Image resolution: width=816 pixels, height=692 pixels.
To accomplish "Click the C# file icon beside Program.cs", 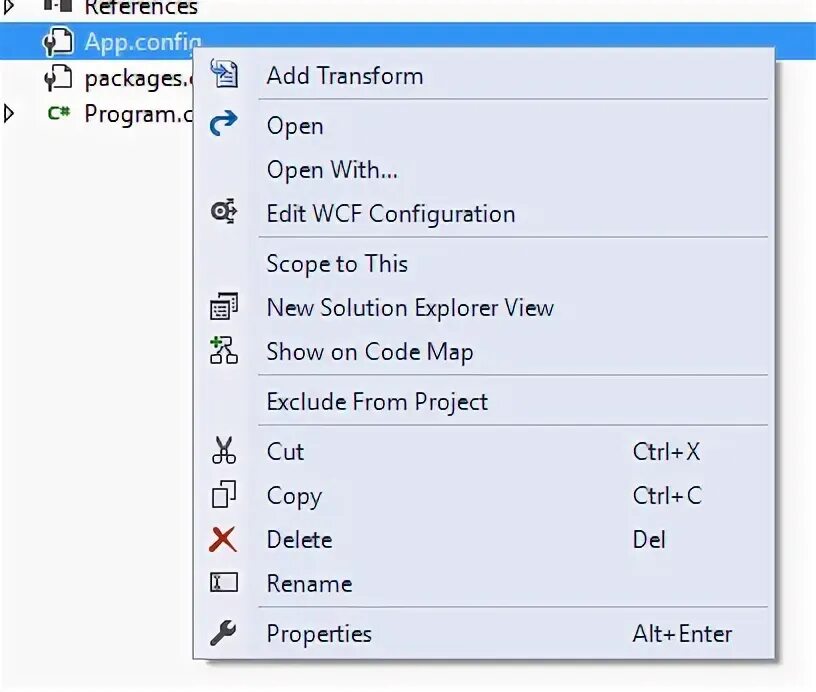I will (59, 113).
